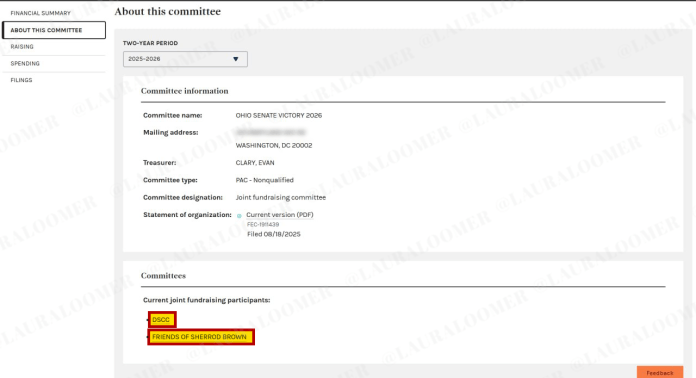Click the Treasurer label
The image size is (696, 378).
[x=160, y=163]
